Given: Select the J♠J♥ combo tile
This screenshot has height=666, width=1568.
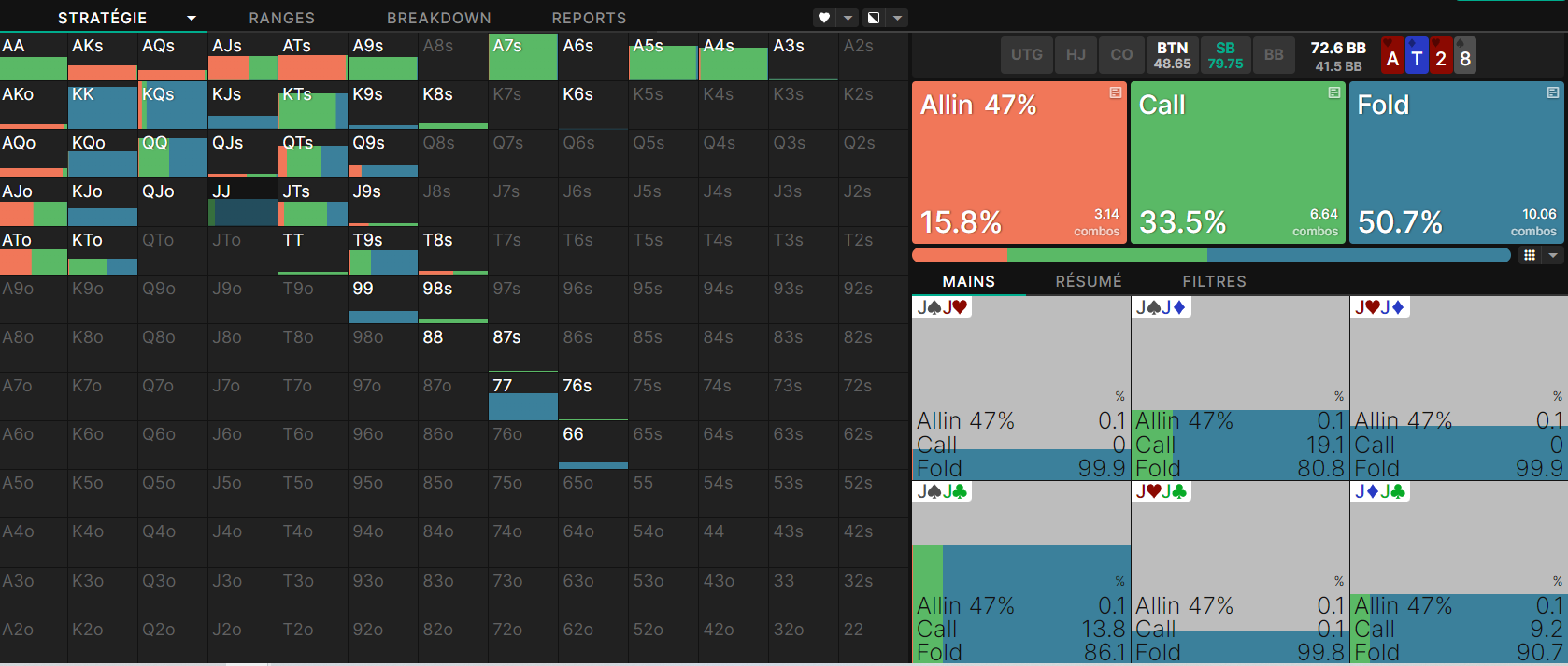Looking at the screenshot, I should [1021, 389].
